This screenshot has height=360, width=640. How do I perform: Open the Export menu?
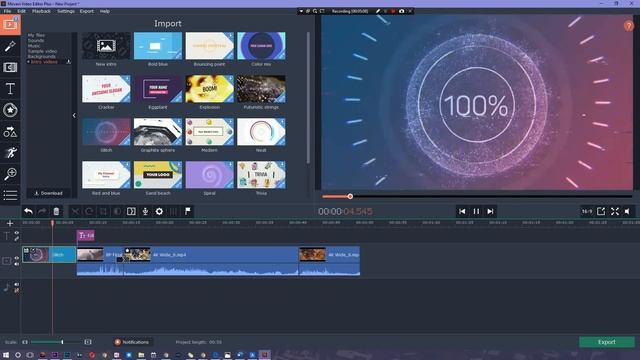tap(87, 11)
